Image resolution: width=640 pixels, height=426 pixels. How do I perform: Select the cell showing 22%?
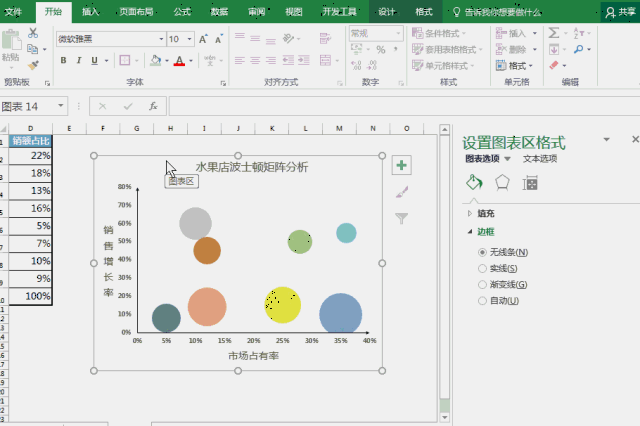pyautogui.click(x=30, y=155)
